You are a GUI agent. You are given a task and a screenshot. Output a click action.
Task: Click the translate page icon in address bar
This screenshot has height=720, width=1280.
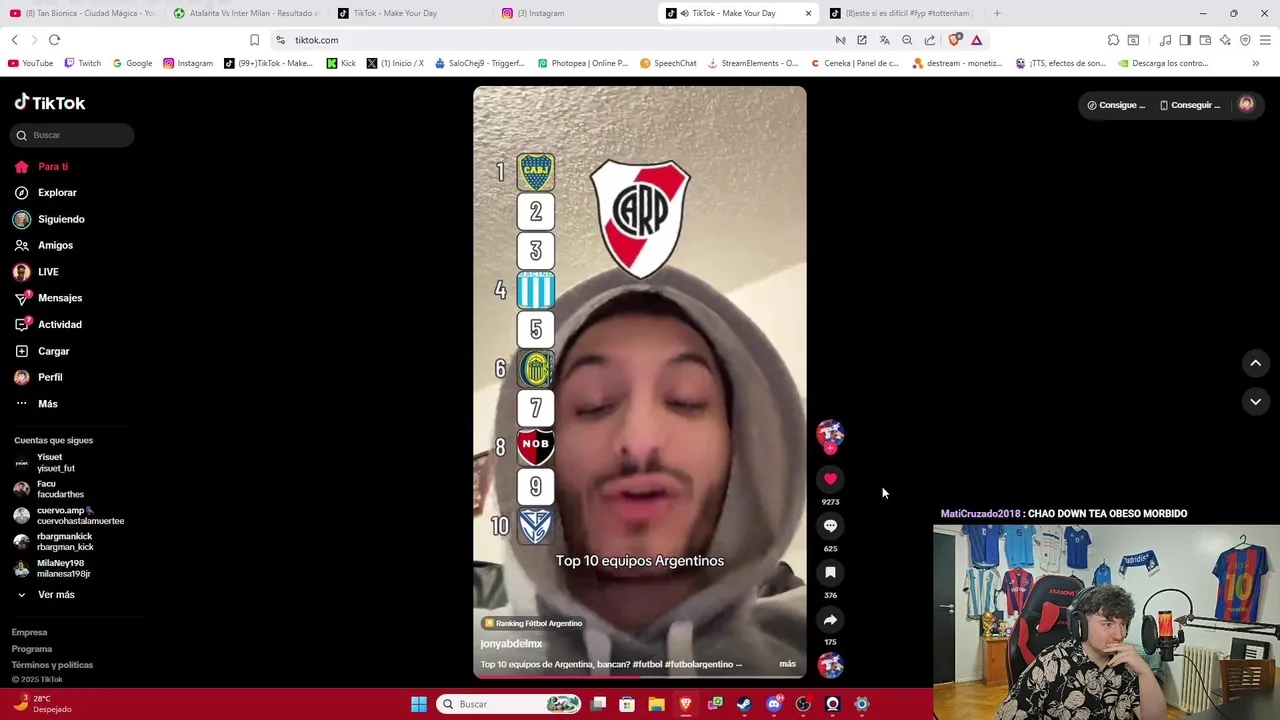[884, 40]
